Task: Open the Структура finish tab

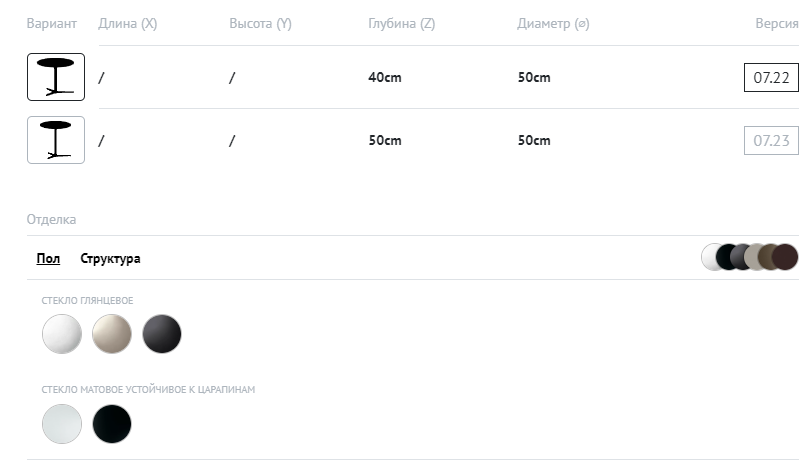Action: tap(110, 258)
